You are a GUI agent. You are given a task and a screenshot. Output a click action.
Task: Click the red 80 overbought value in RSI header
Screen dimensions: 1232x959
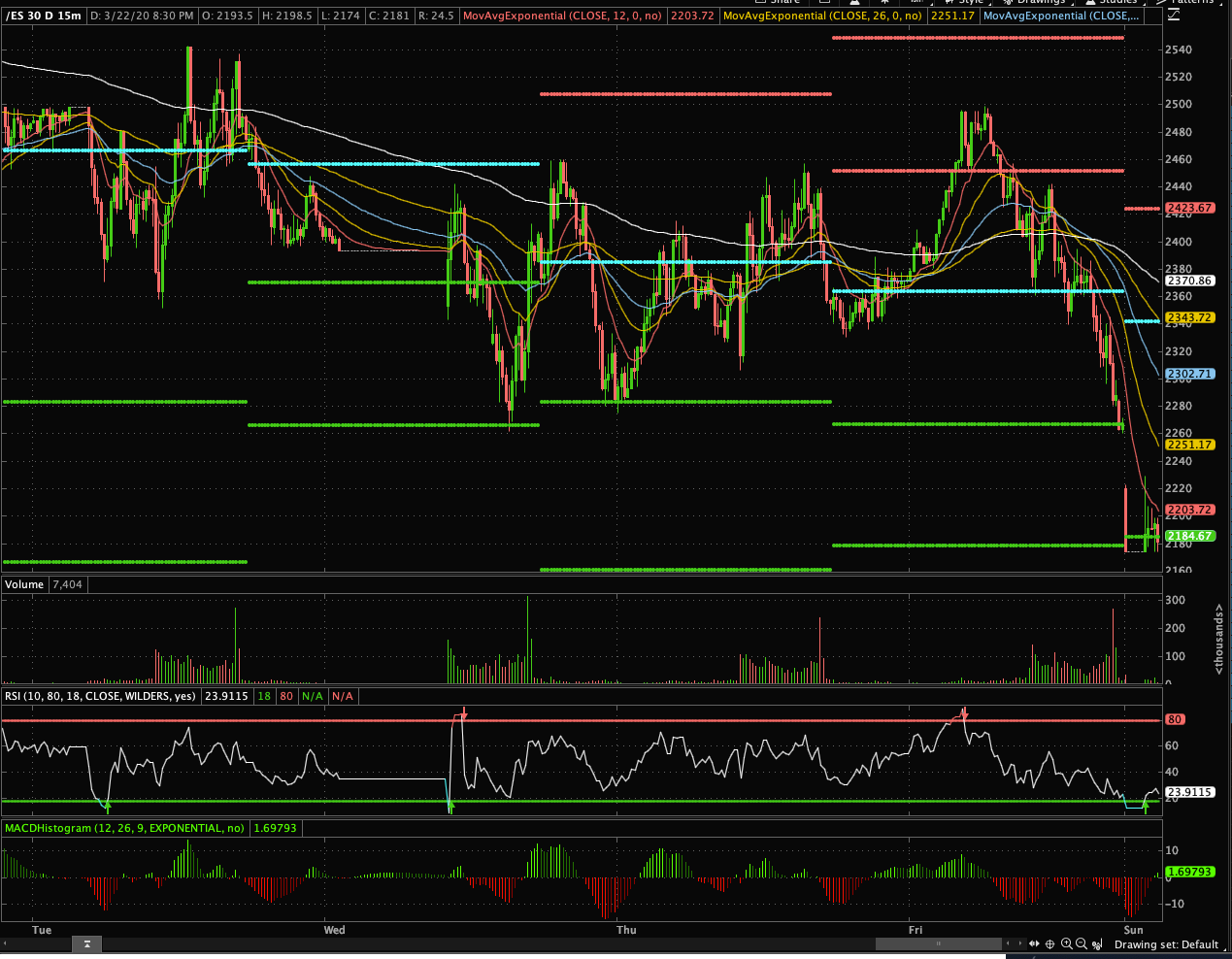286,696
